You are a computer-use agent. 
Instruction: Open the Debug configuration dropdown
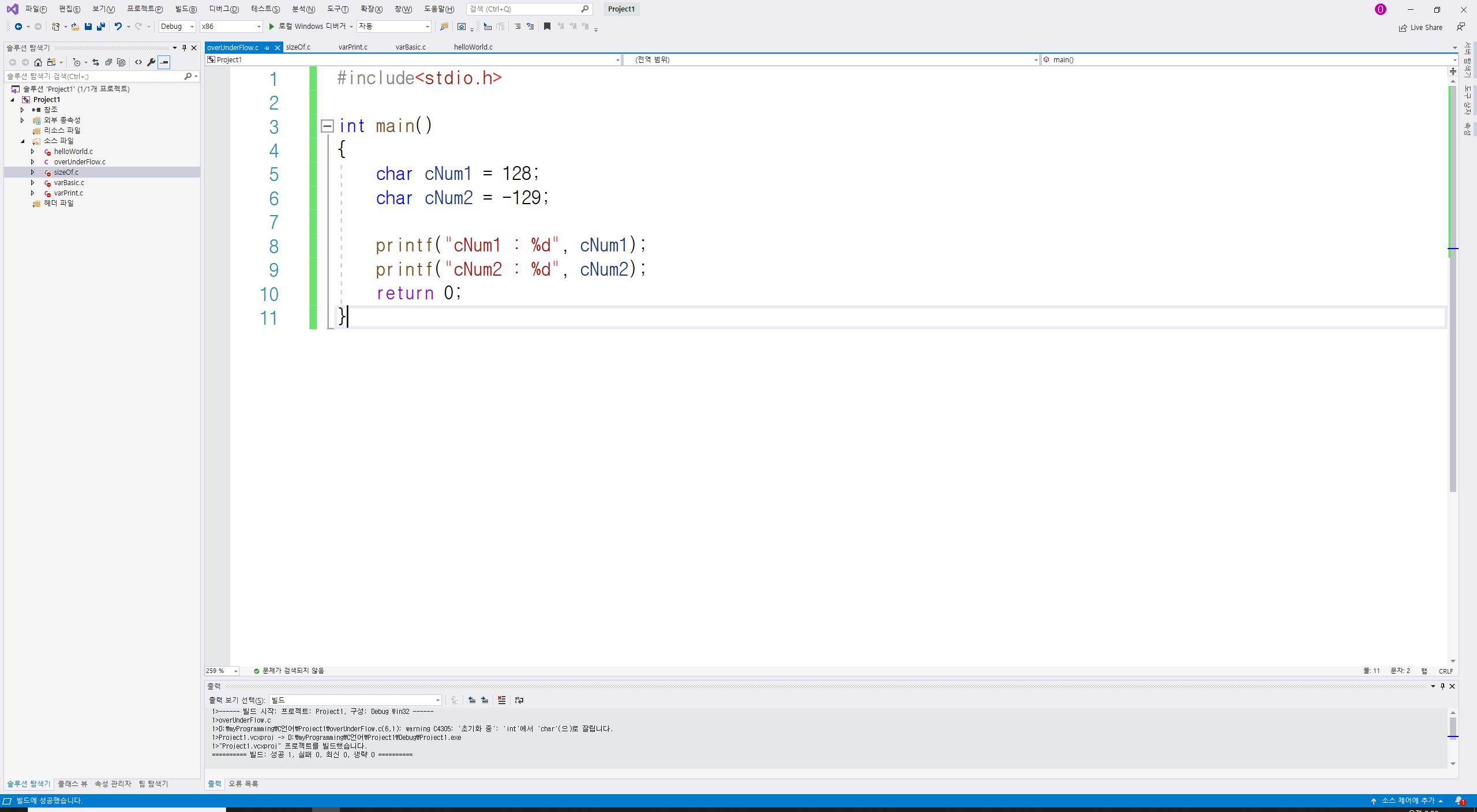click(x=177, y=27)
